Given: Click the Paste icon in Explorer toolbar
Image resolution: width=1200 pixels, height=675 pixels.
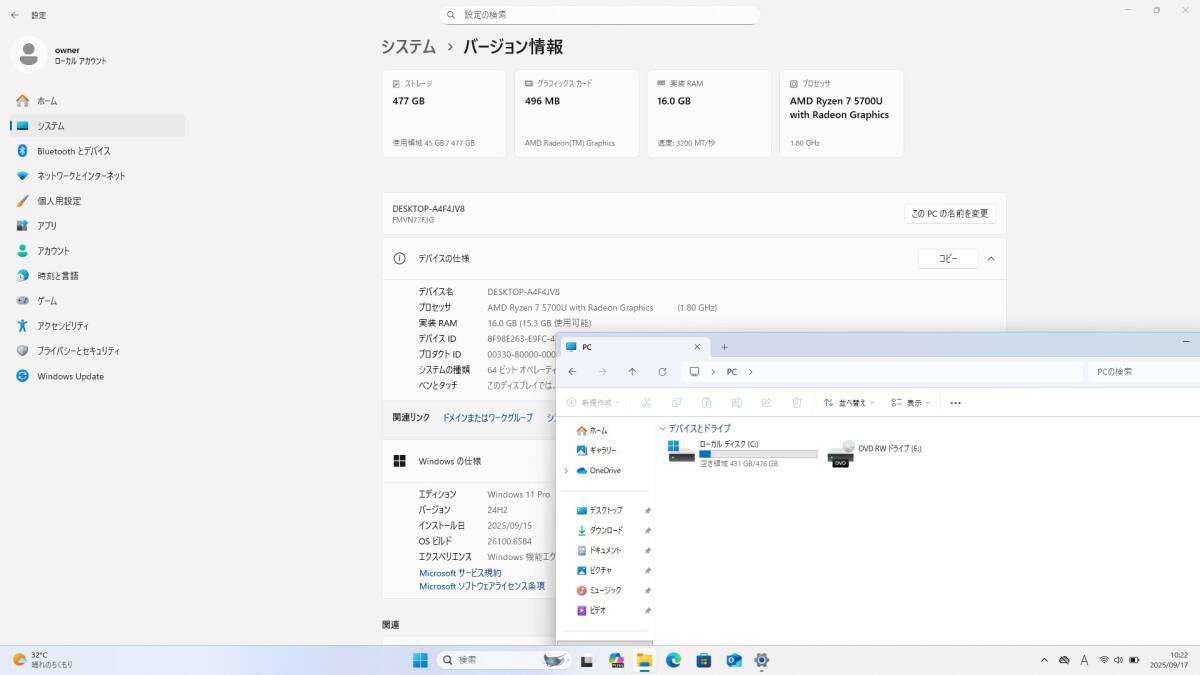Looking at the screenshot, I should pos(707,402).
